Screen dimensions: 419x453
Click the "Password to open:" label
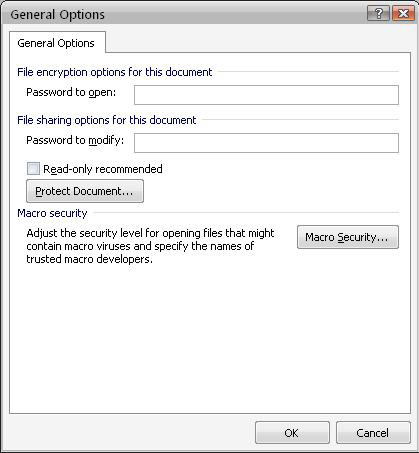point(71,92)
